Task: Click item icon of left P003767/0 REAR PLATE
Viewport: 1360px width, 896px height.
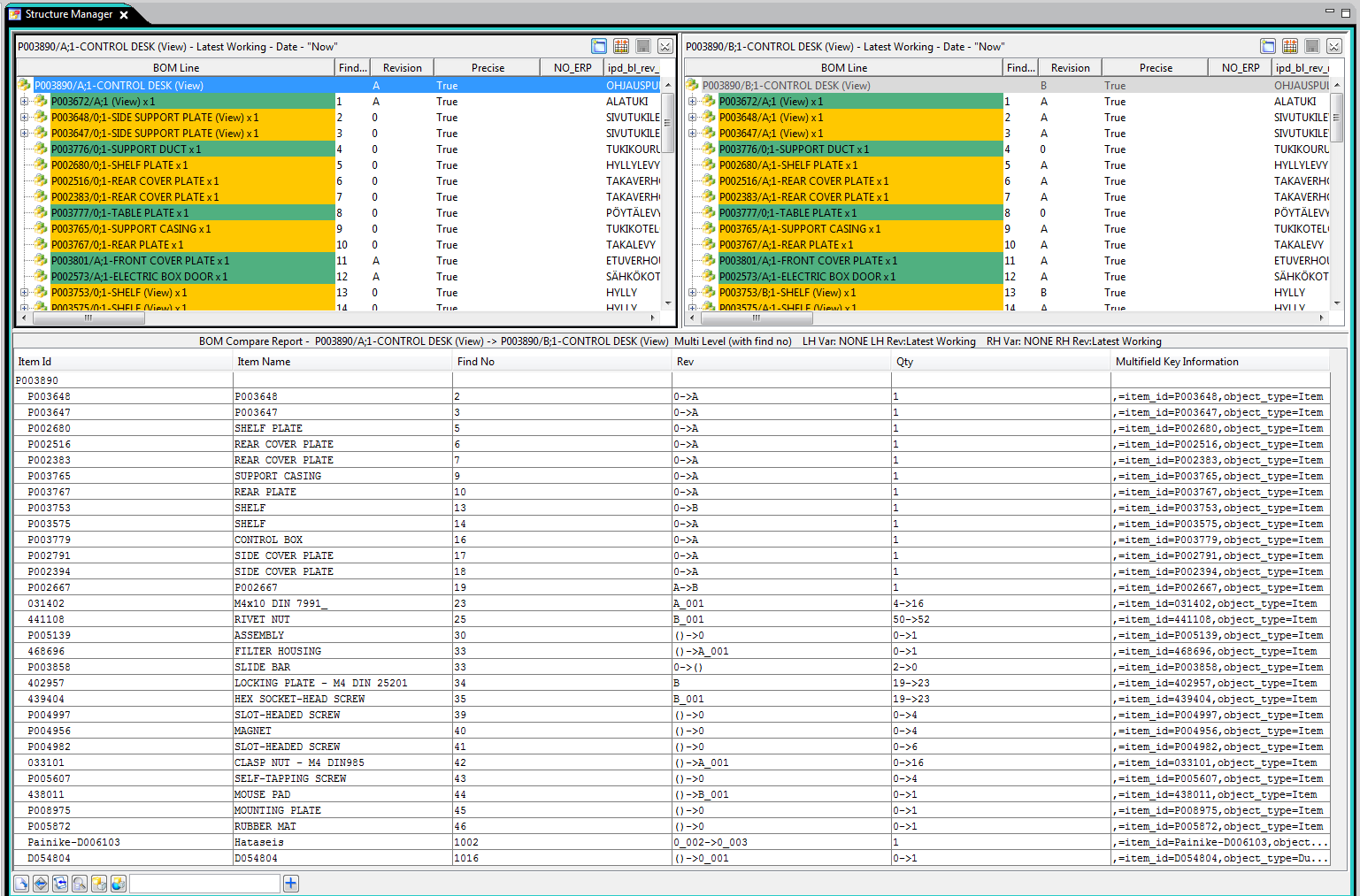Action: point(41,244)
